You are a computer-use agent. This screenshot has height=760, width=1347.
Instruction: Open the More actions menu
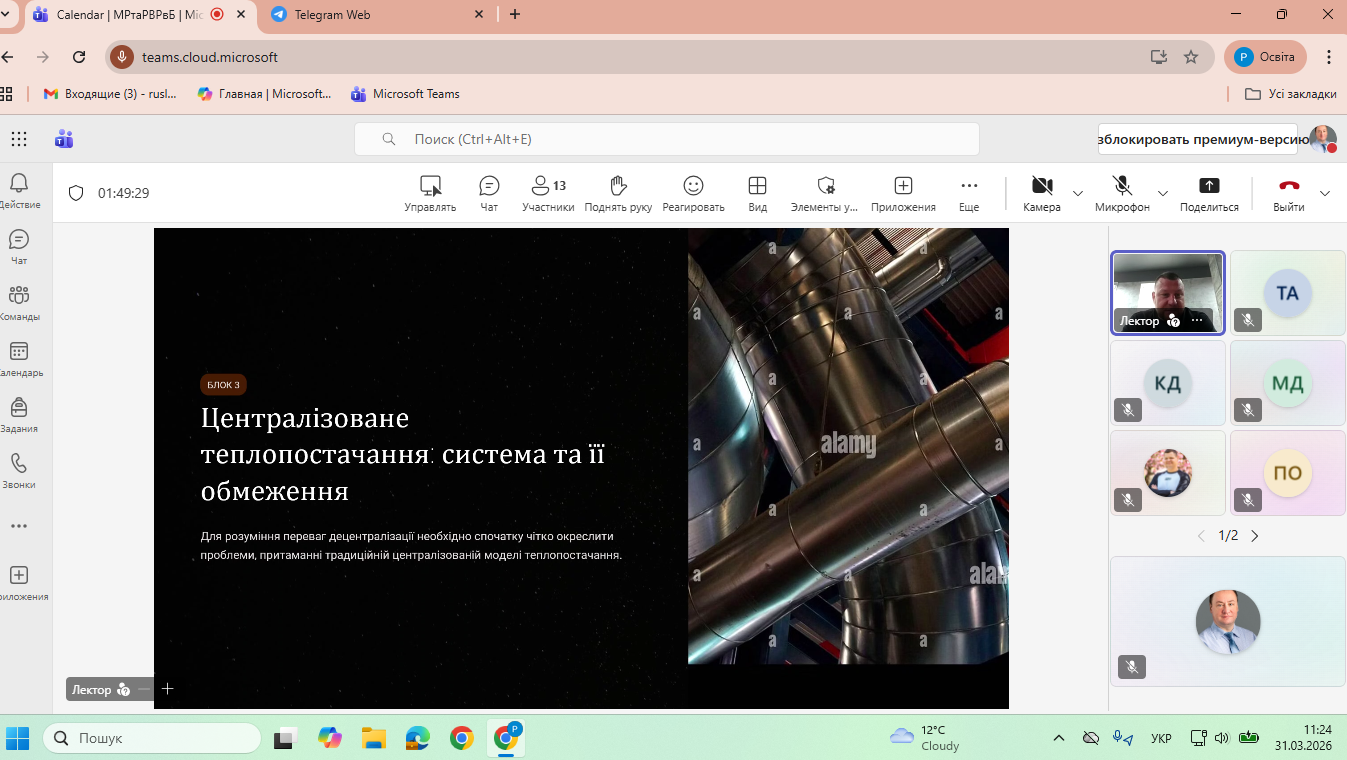pos(968,193)
